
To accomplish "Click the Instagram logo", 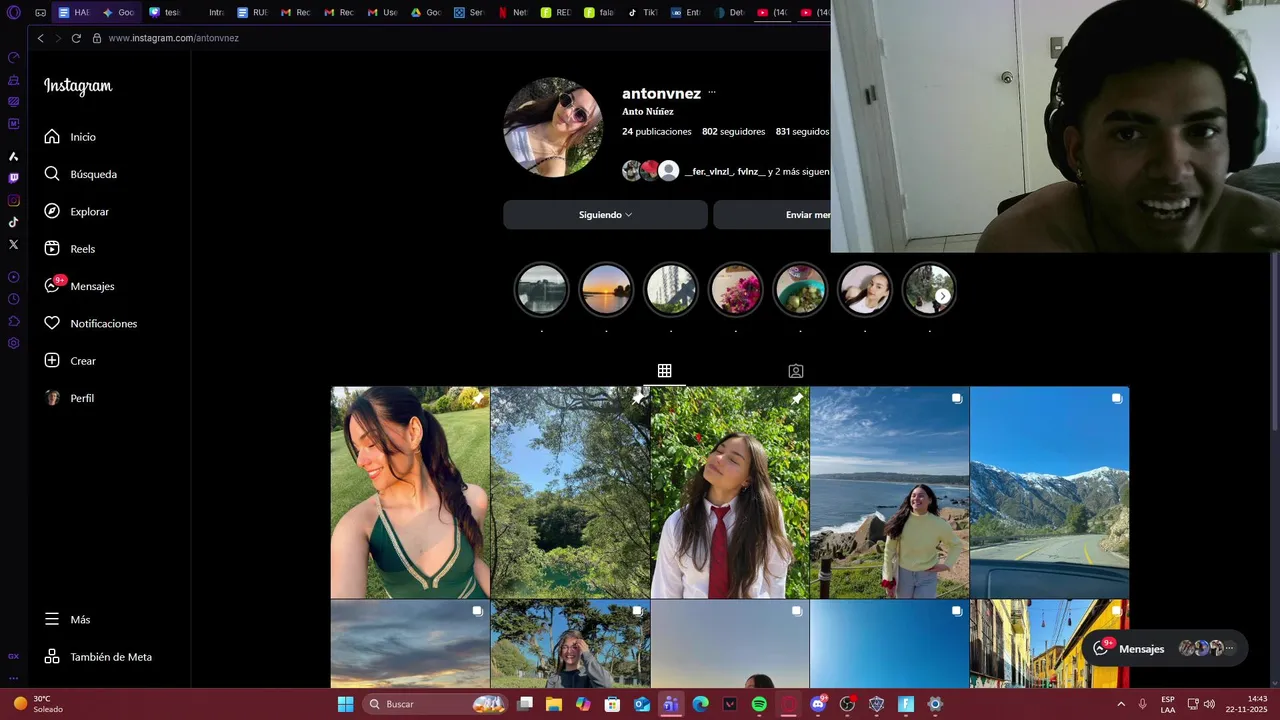I will pos(78,86).
